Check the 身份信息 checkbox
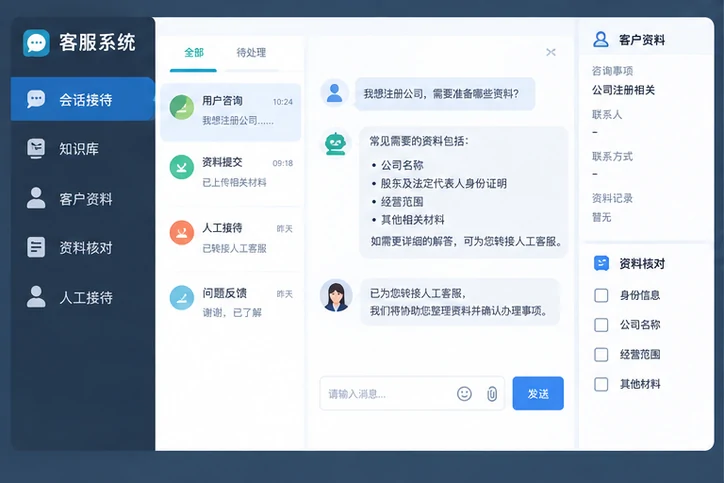Image resolution: width=724 pixels, height=483 pixels. coord(601,295)
